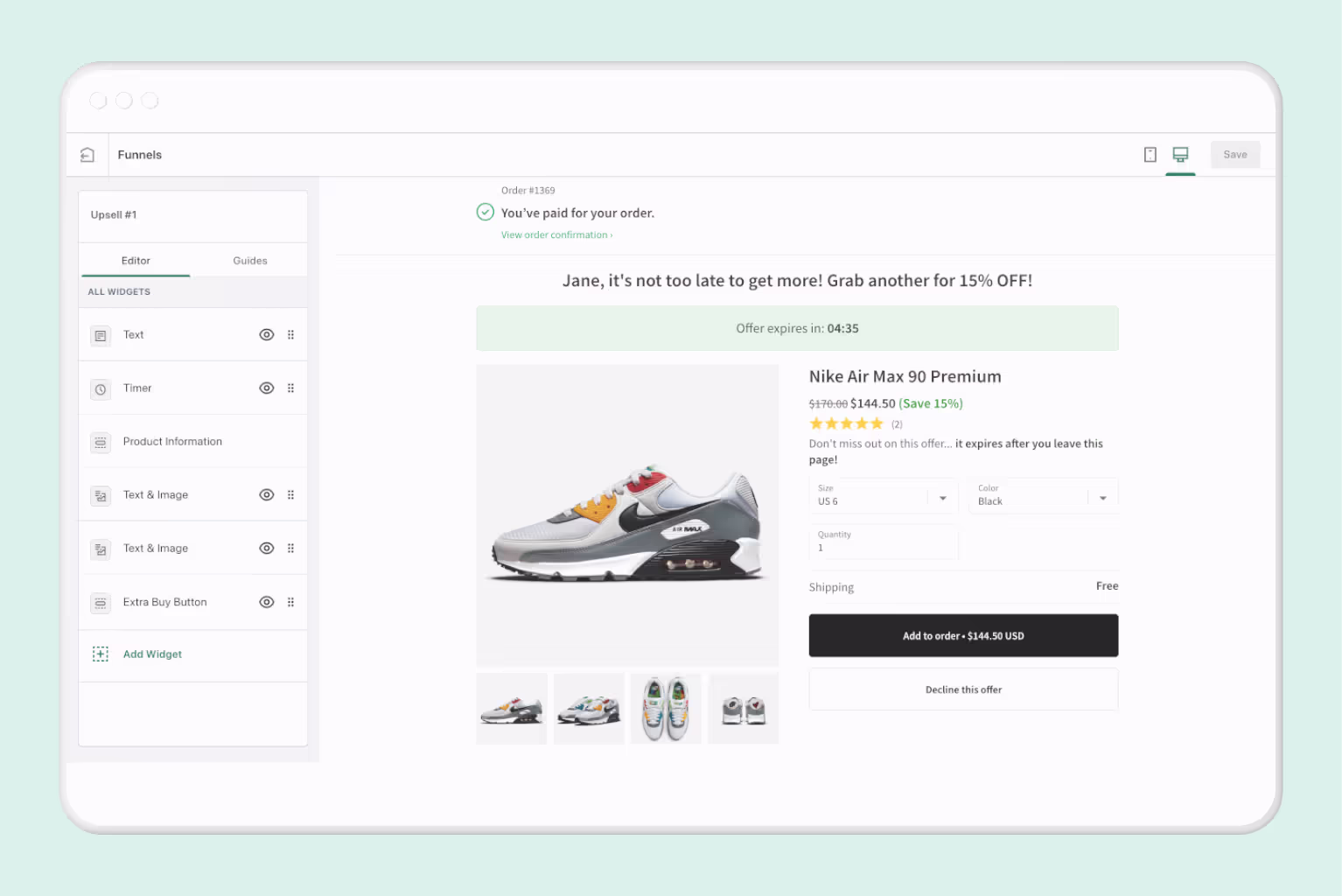
Task: Click the Shipping Free value
Action: pyautogui.click(x=1107, y=586)
